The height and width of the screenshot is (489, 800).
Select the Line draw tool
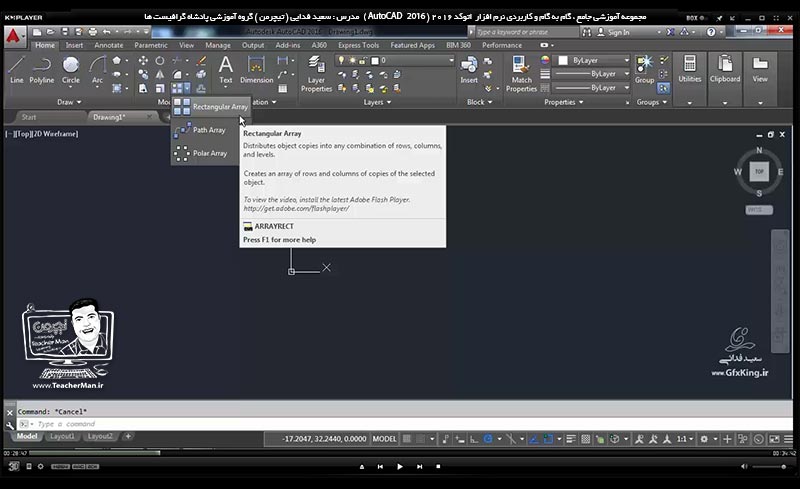click(16, 70)
